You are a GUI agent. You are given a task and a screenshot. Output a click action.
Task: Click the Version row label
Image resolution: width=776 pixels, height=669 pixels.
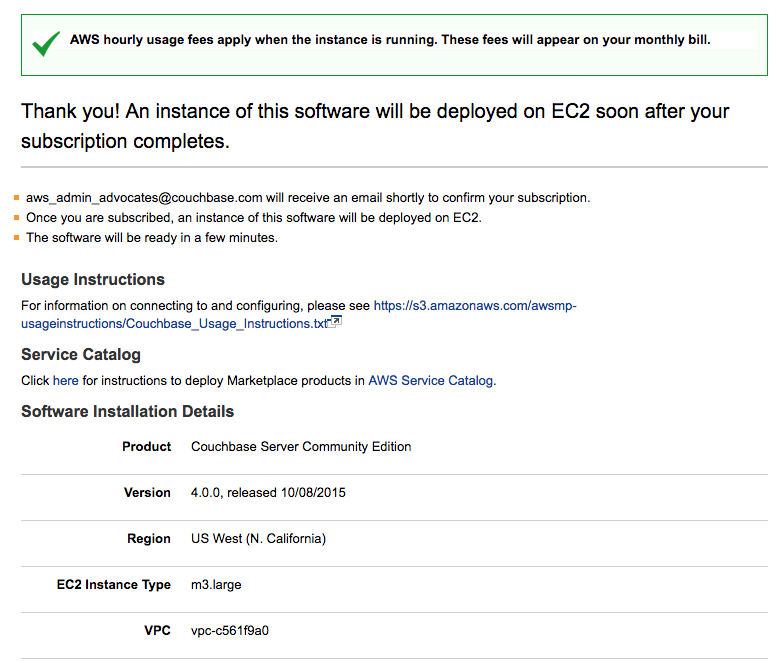tap(147, 493)
